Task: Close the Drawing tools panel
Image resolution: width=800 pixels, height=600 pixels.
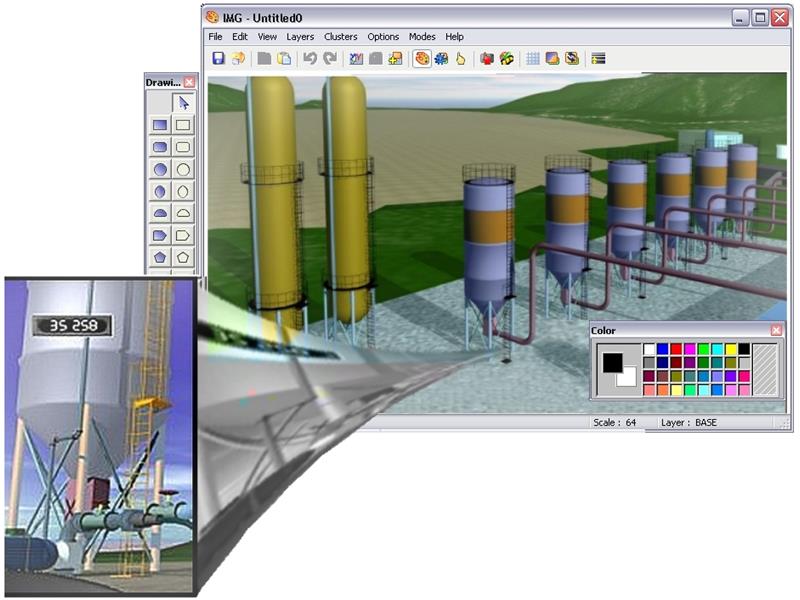Action: (189, 82)
